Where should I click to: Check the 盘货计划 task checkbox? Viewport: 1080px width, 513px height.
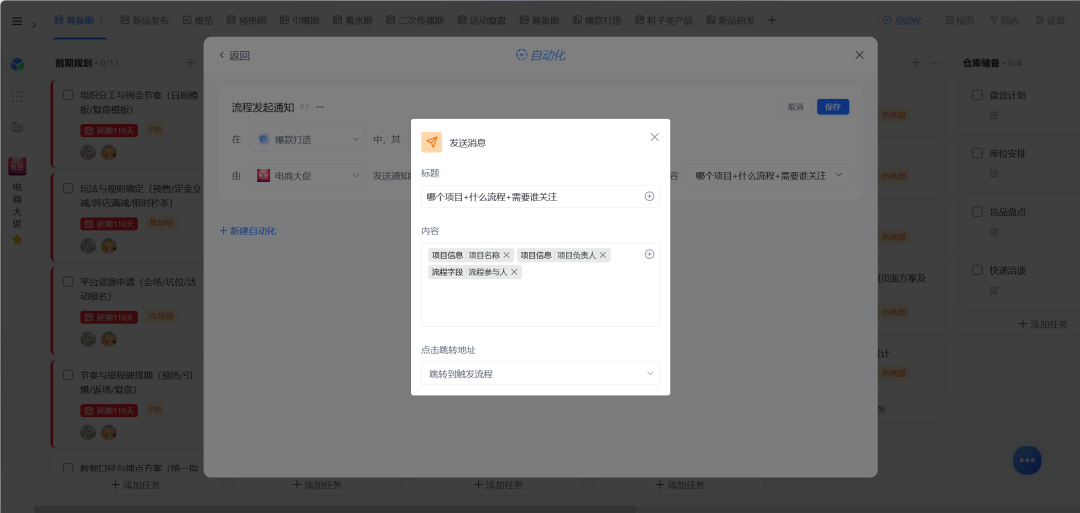click(977, 95)
